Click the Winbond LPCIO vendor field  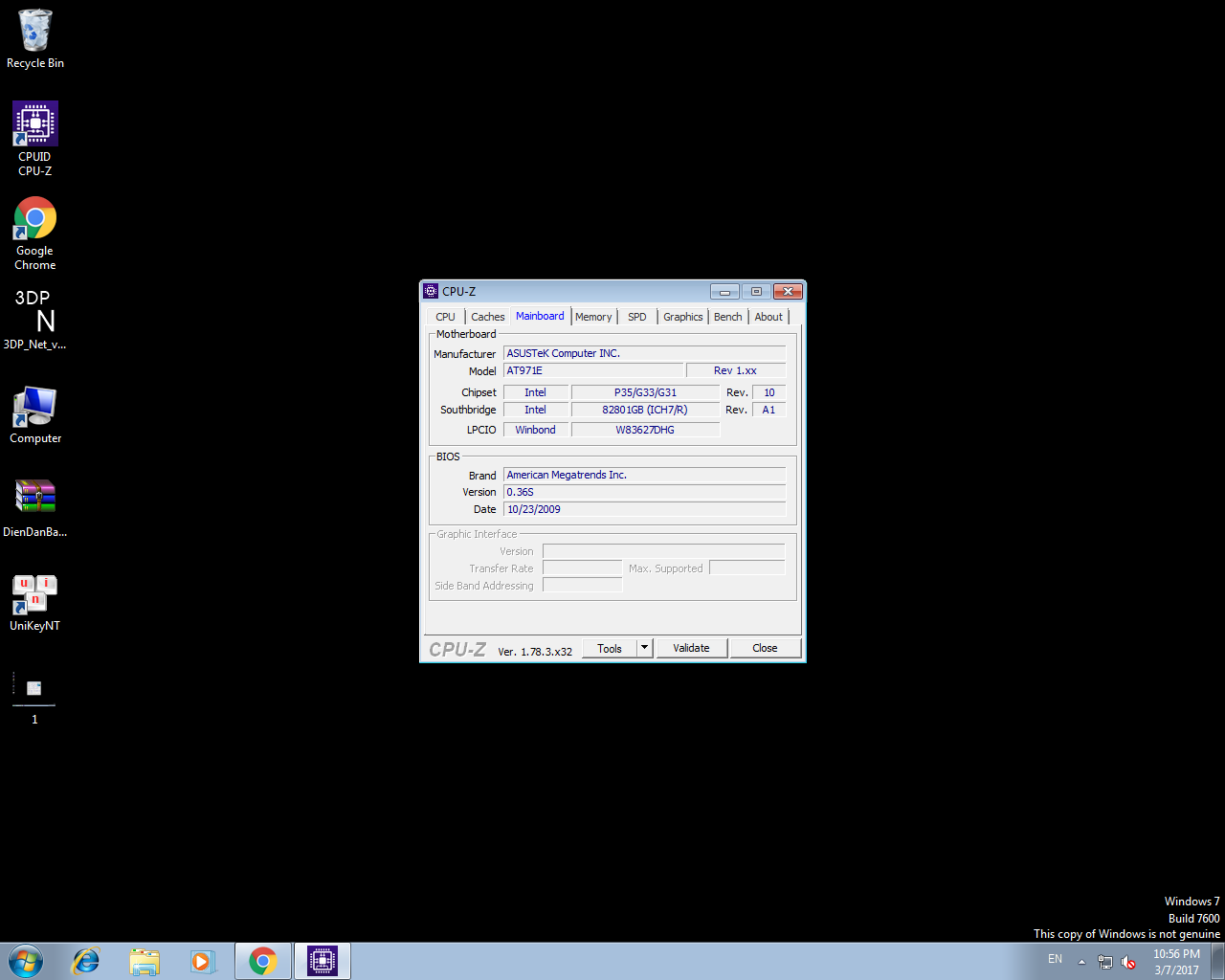click(535, 430)
